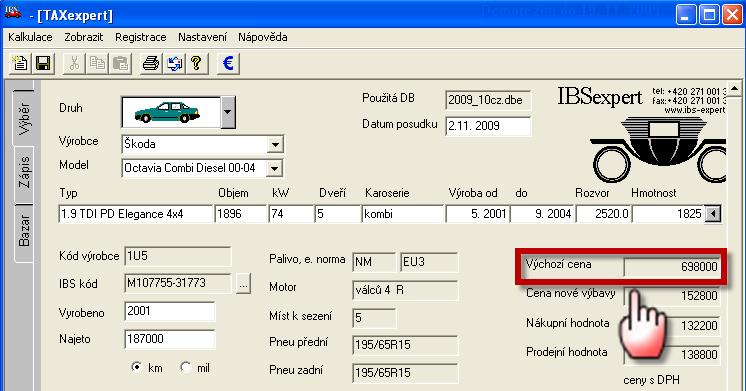
Task: Click the Copy toolbar icon
Action: 98,63
